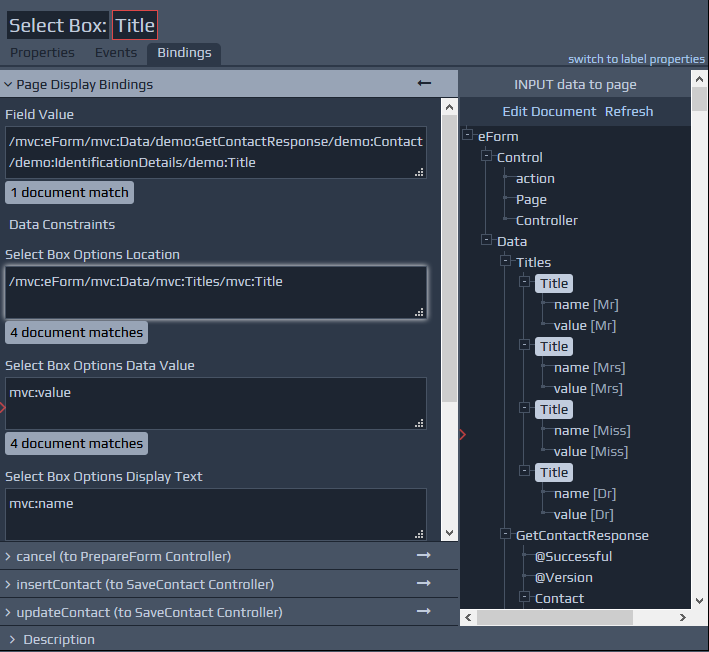Click the Refresh link
Screen dimensions: 709x652
[x=629, y=111]
